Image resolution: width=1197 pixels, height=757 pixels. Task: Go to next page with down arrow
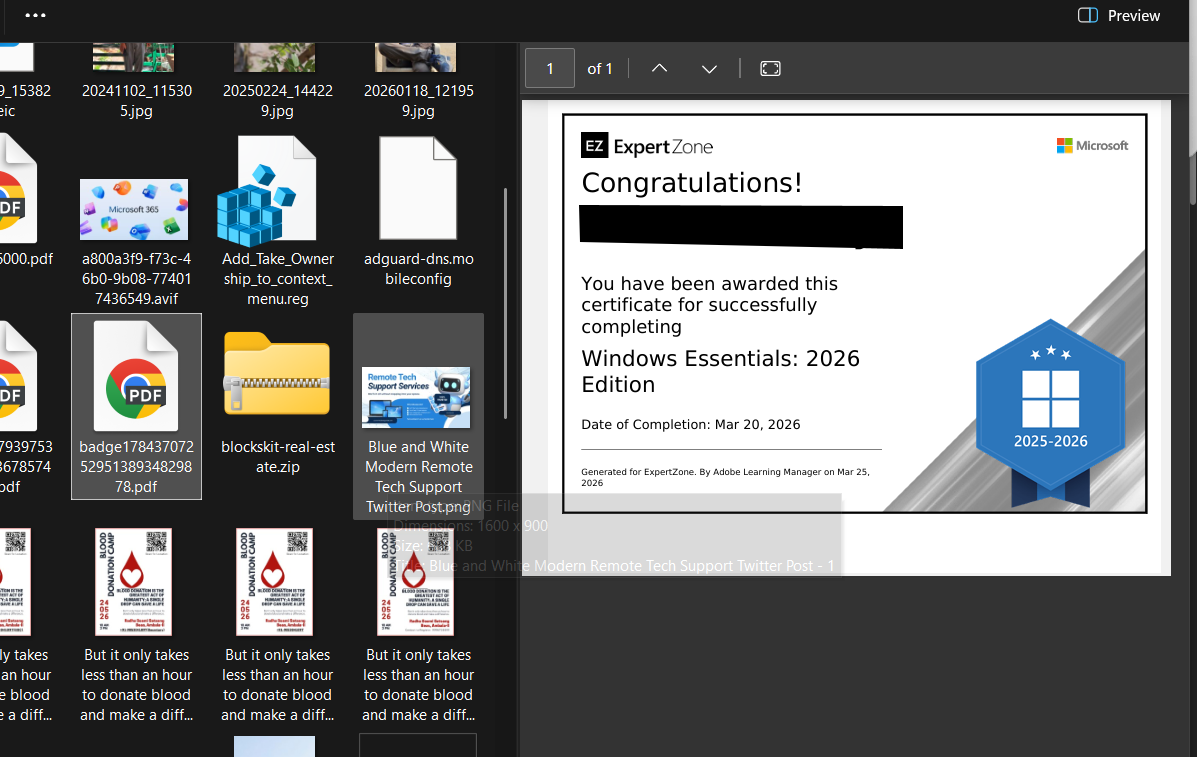(709, 69)
